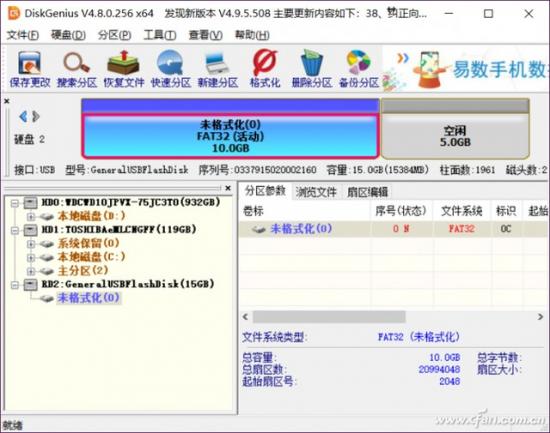The image size is (550, 433).
Task: Select HD1:TOSHIBA disk label
Action: tap(119, 230)
